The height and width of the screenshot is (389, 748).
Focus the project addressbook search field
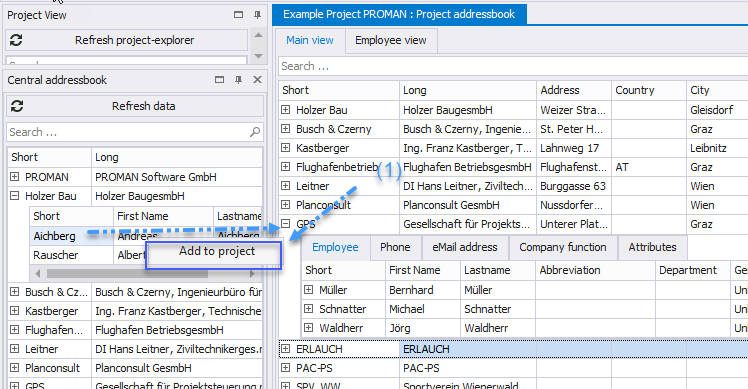tap(513, 66)
